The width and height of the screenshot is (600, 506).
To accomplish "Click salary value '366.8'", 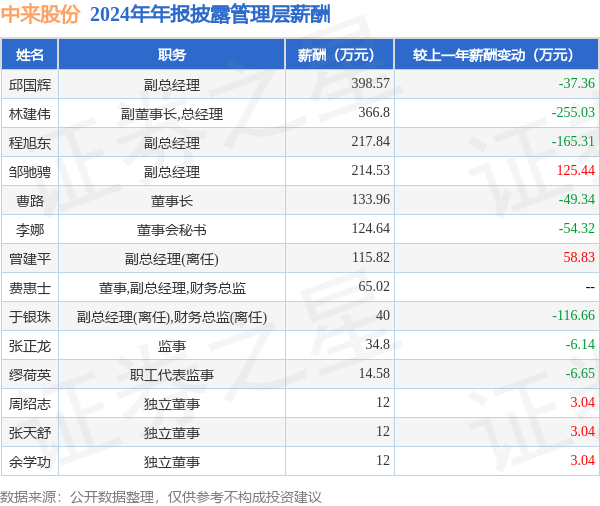I will (374, 112).
